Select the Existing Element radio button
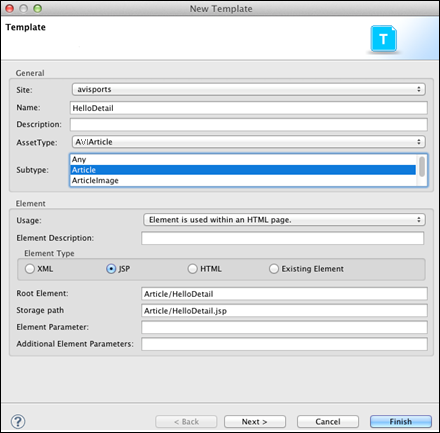The height and width of the screenshot is (433, 440). click(x=274, y=269)
